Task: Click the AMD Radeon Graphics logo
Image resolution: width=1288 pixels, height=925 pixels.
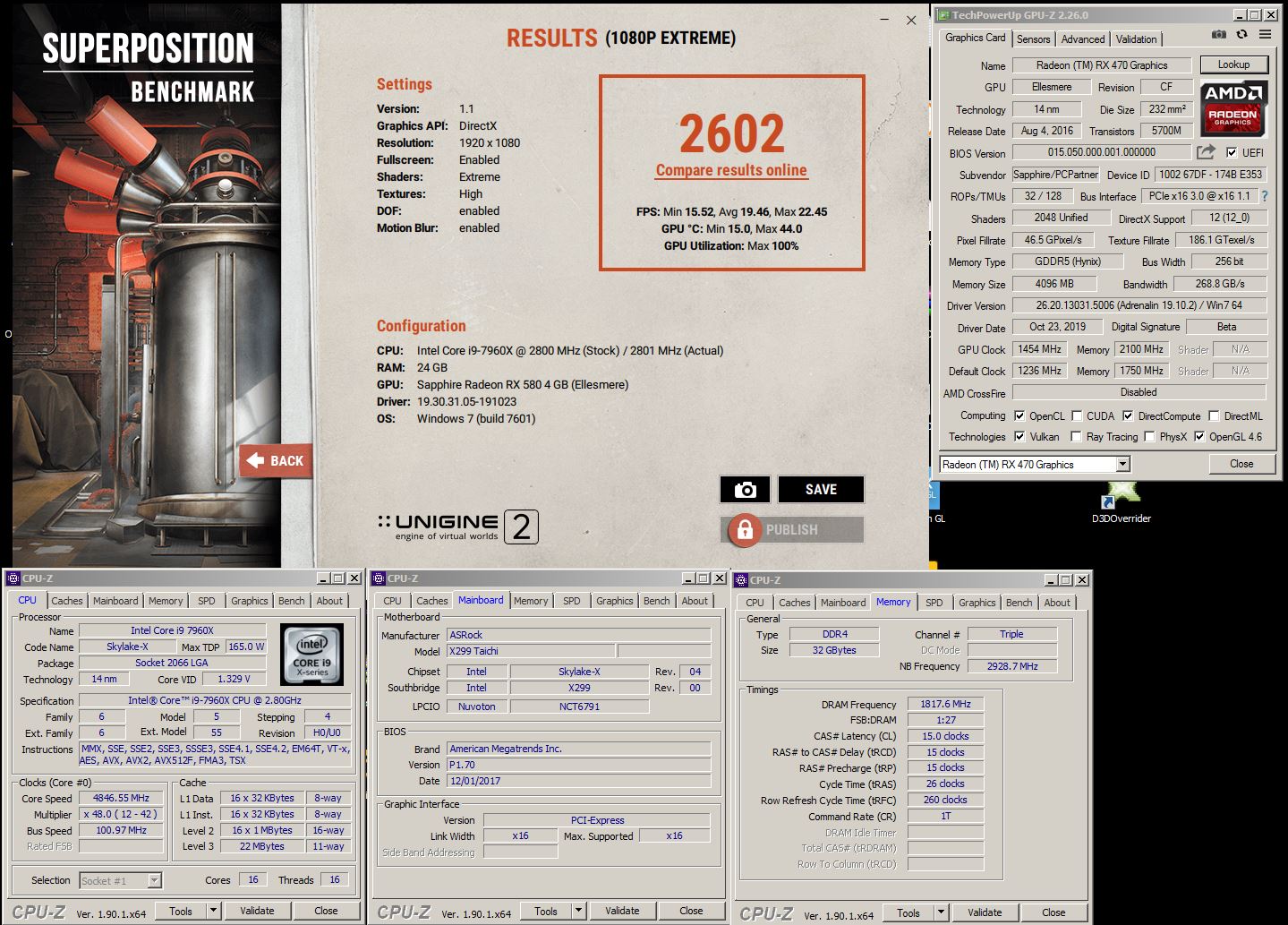Action: pyautogui.click(x=1233, y=107)
